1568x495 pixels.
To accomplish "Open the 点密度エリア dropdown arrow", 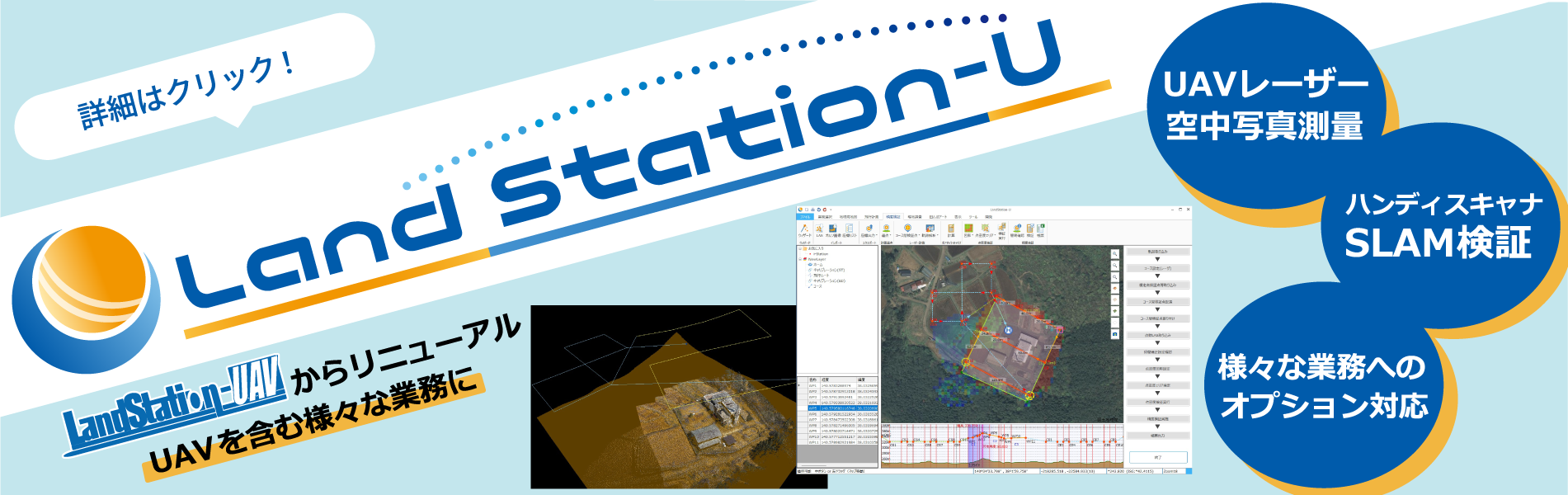I will (x=995, y=235).
